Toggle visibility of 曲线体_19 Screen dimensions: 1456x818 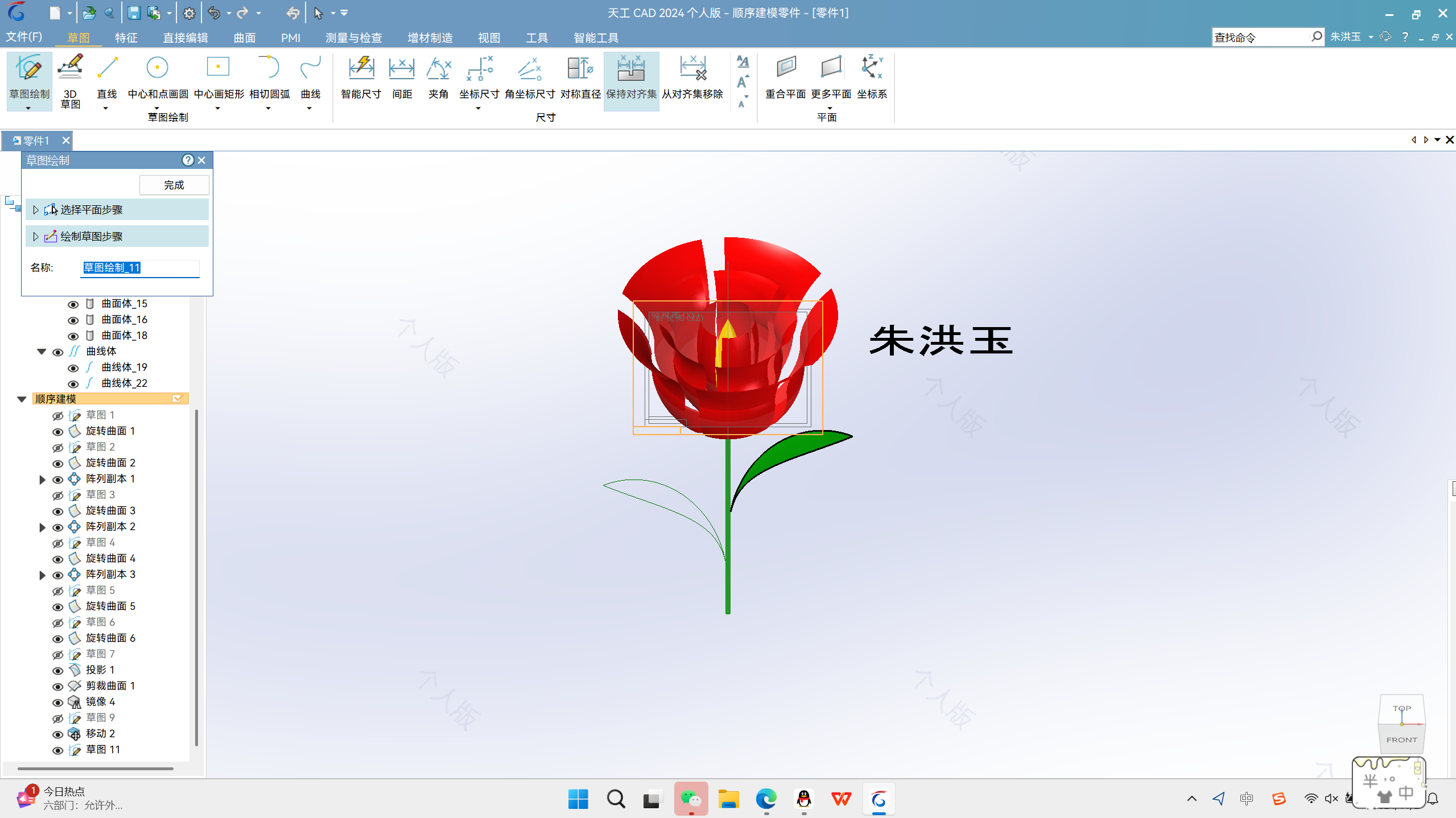pyautogui.click(x=73, y=368)
